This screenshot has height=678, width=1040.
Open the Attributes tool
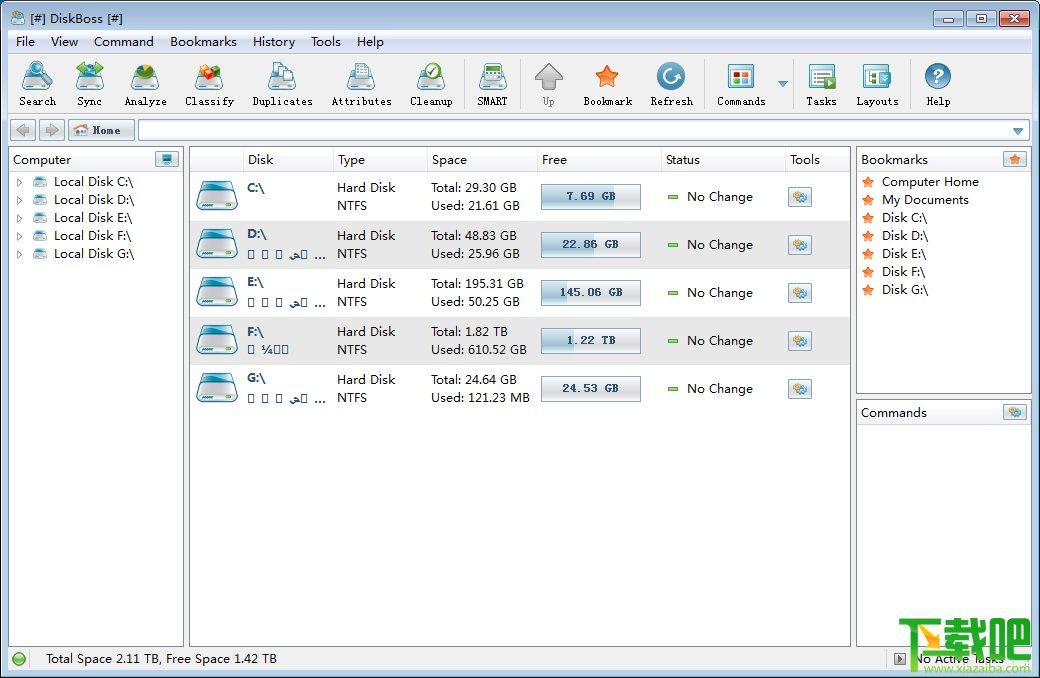pos(361,84)
